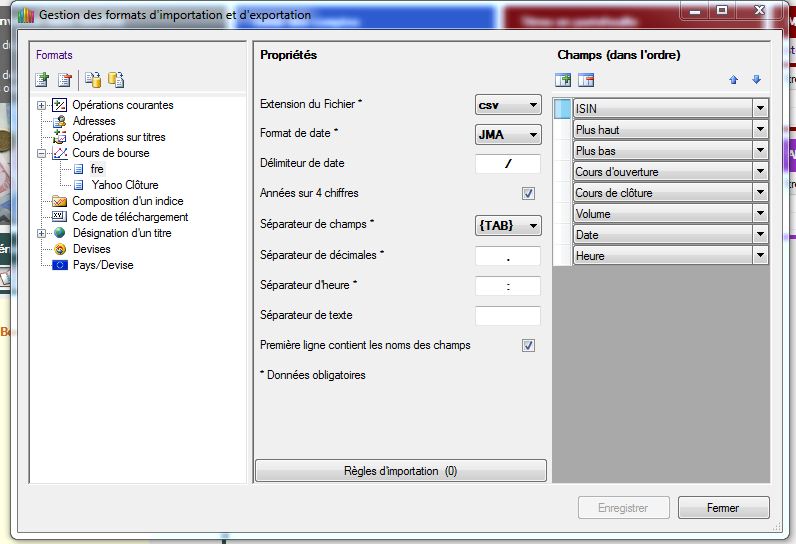796x544 pixels.
Task: Move field up with blue up arrow
Action: click(733, 80)
